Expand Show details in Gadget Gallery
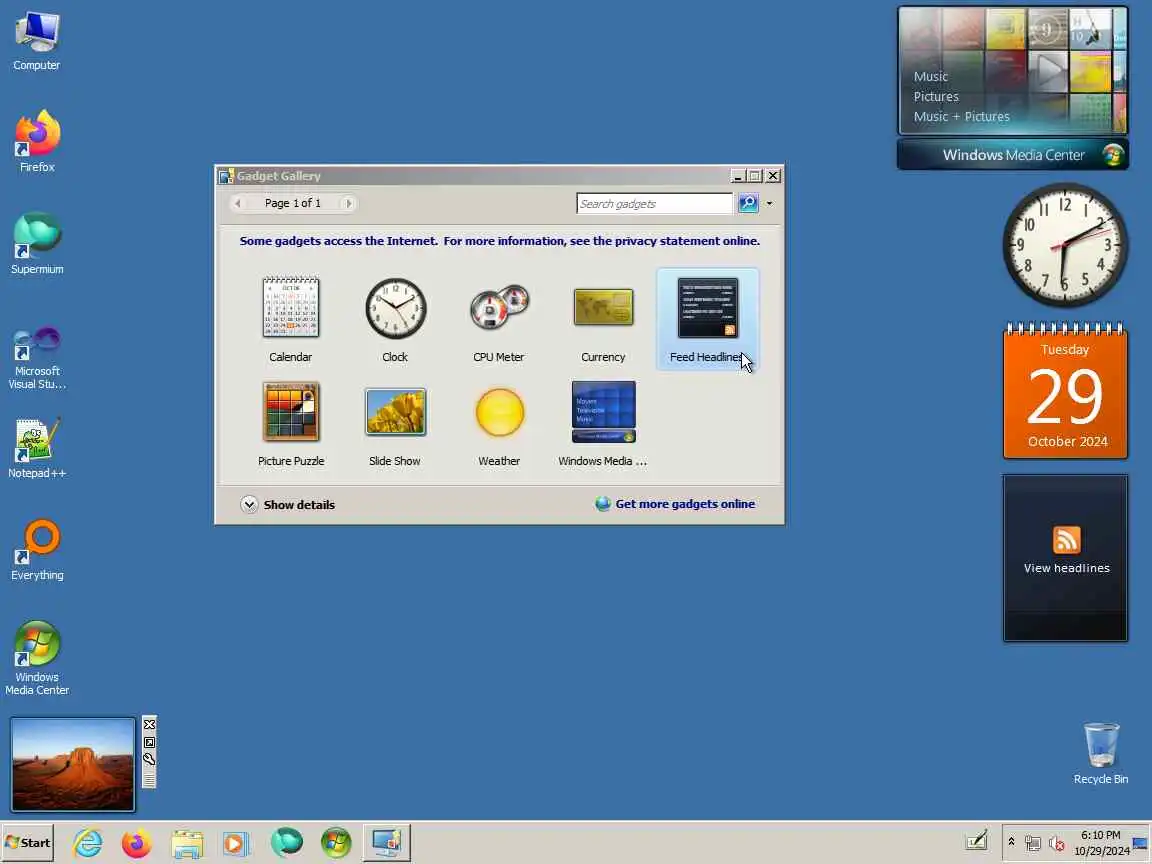1152x864 pixels. click(288, 505)
